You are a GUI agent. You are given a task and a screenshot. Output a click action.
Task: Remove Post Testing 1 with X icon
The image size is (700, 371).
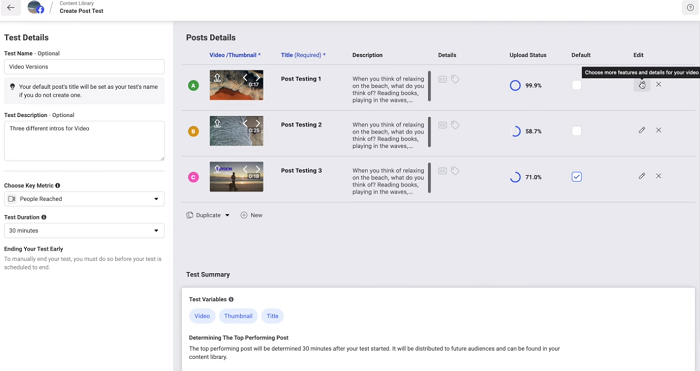658,84
